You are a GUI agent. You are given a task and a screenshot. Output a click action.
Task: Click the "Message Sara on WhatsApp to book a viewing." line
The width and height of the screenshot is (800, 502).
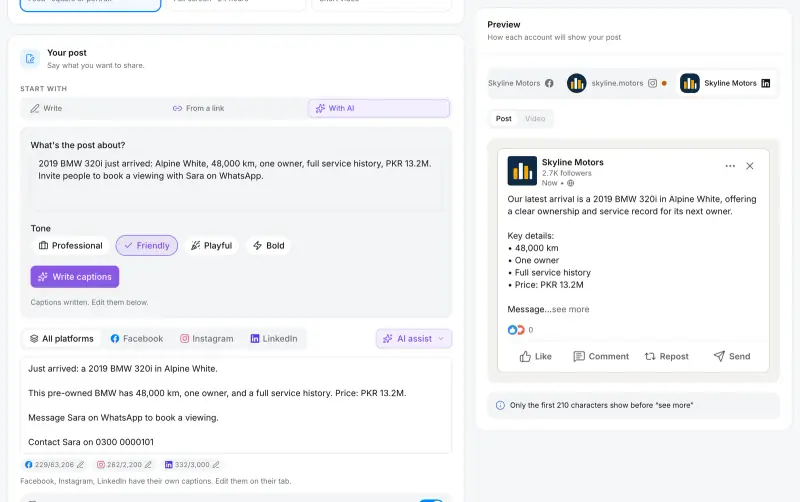(123, 418)
